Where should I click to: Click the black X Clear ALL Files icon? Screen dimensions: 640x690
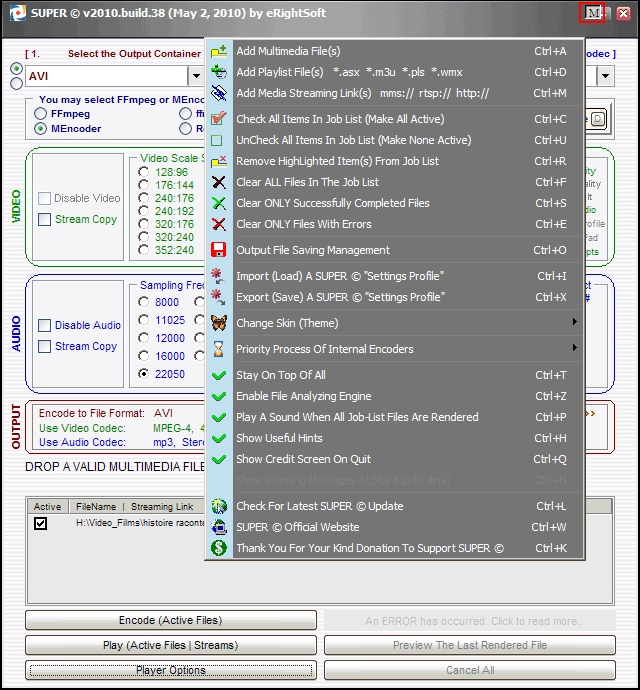click(x=219, y=182)
